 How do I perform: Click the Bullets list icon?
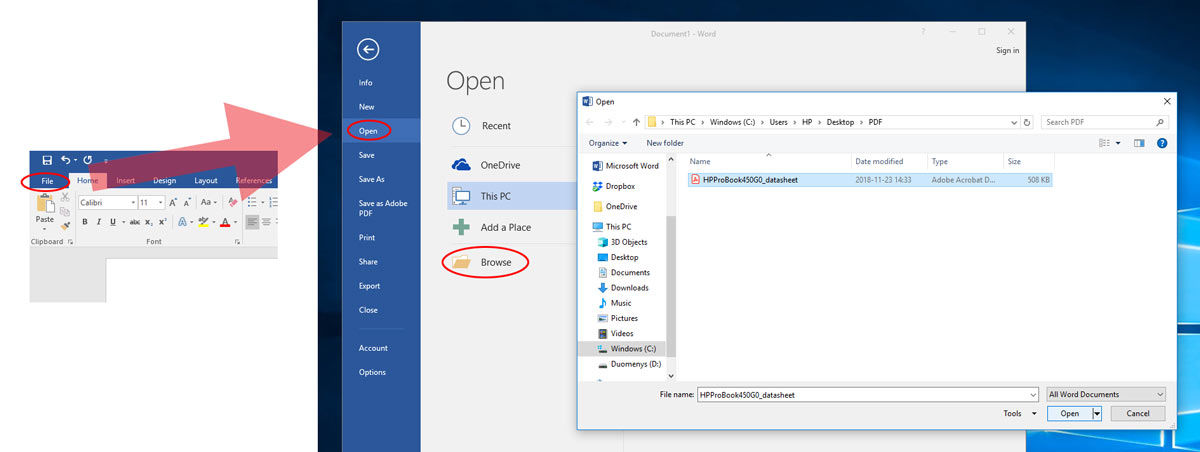pos(252,202)
